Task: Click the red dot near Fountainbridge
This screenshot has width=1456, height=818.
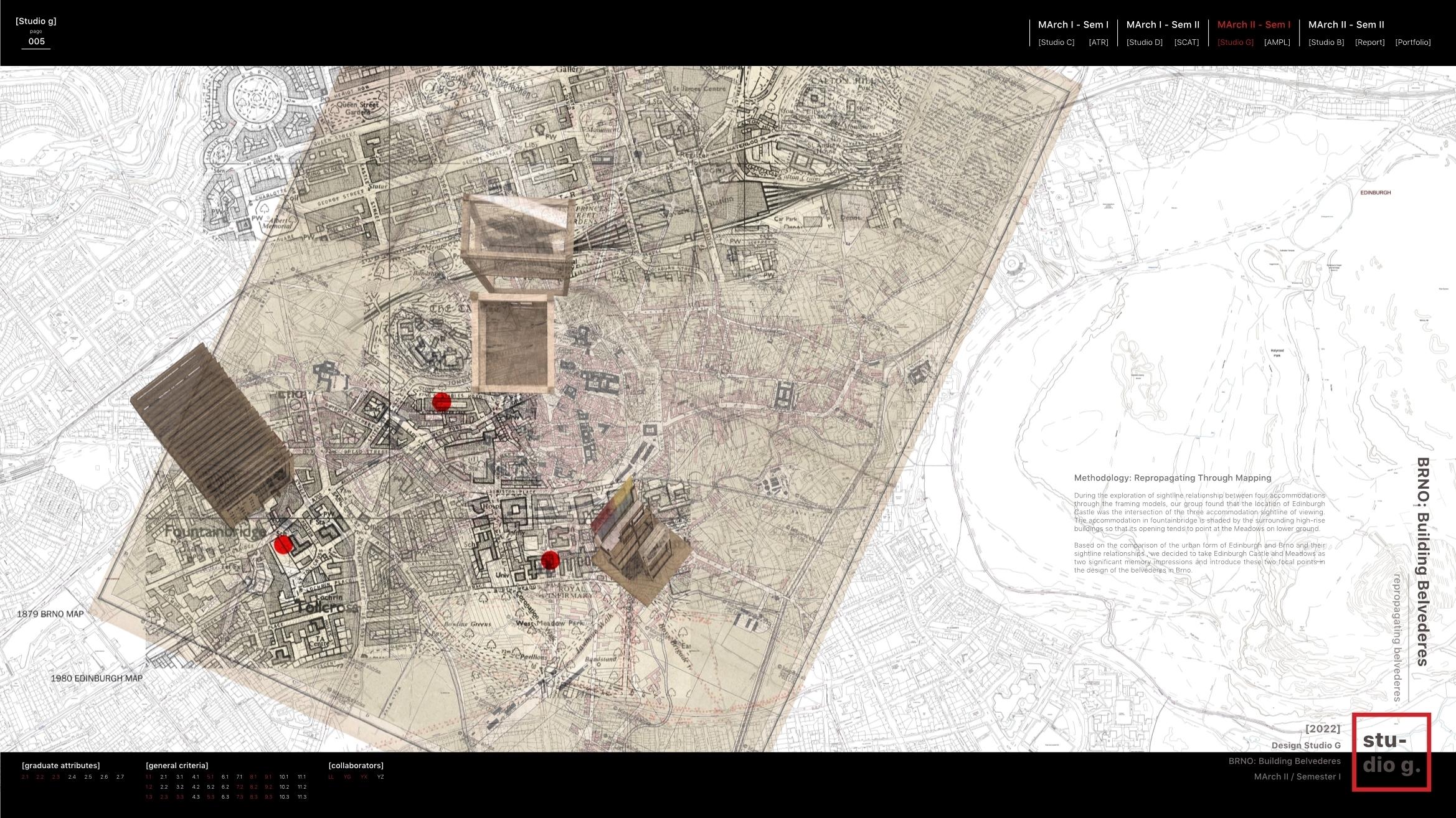Action: coord(283,545)
